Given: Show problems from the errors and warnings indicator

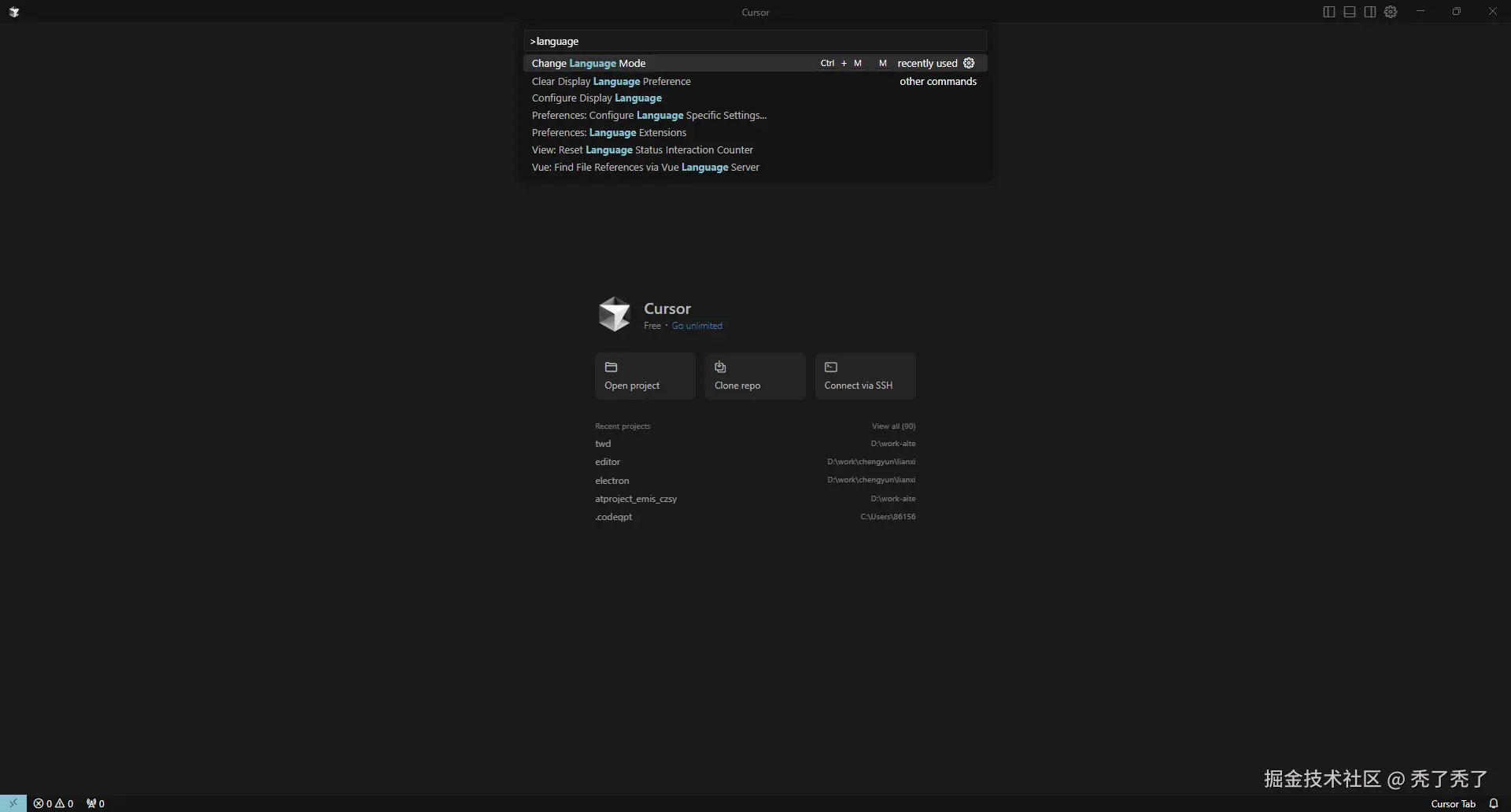Looking at the screenshot, I should tap(54, 803).
